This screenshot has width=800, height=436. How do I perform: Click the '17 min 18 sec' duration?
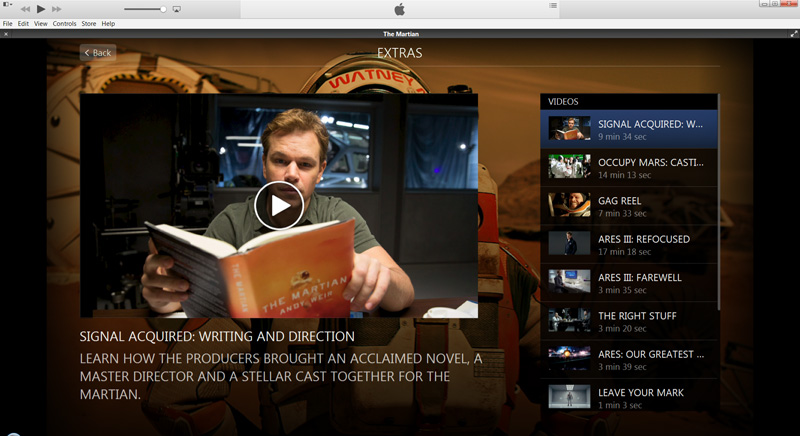[624, 251]
